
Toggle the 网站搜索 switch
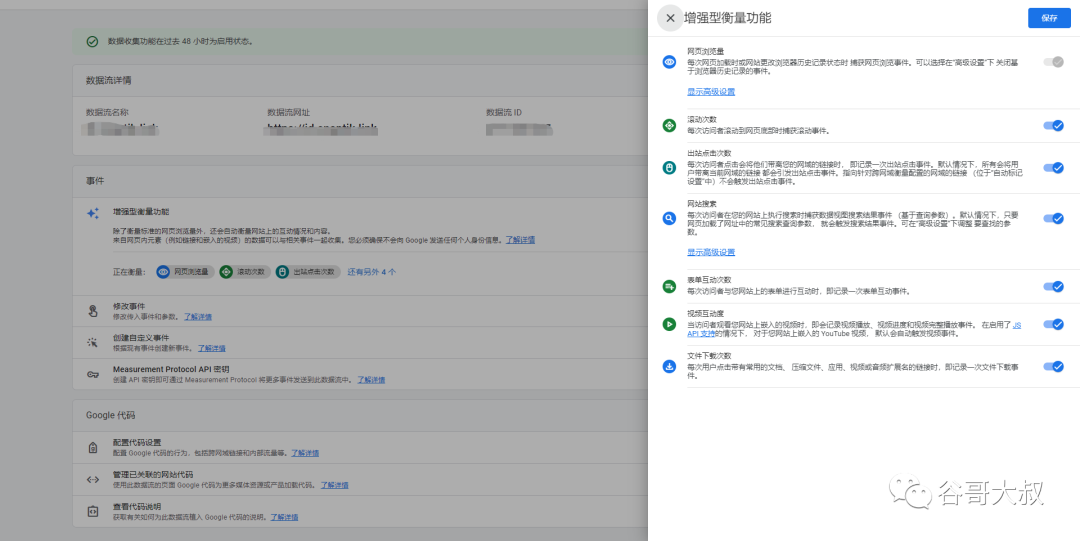1053,218
